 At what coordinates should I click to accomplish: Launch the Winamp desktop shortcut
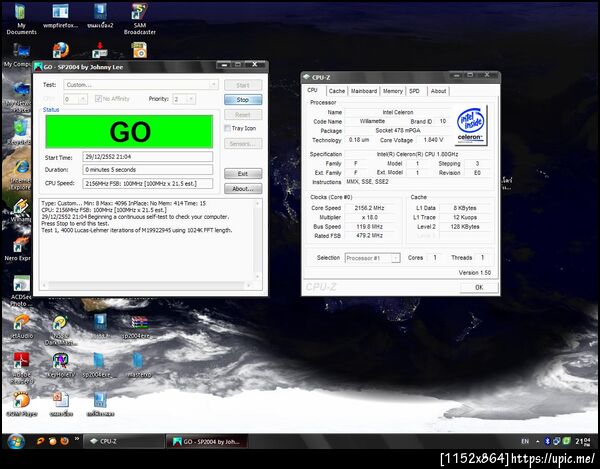click(21, 210)
